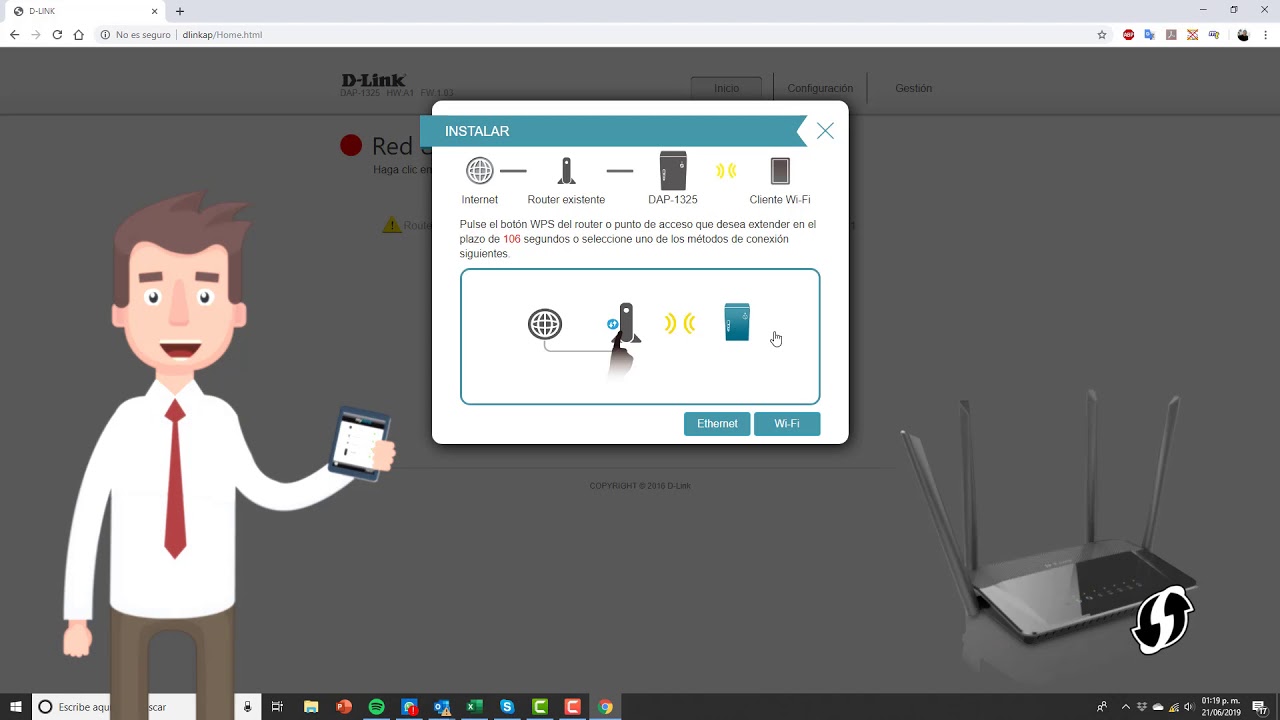
Task: Reload the page in Chrome
Action: [x=57, y=34]
